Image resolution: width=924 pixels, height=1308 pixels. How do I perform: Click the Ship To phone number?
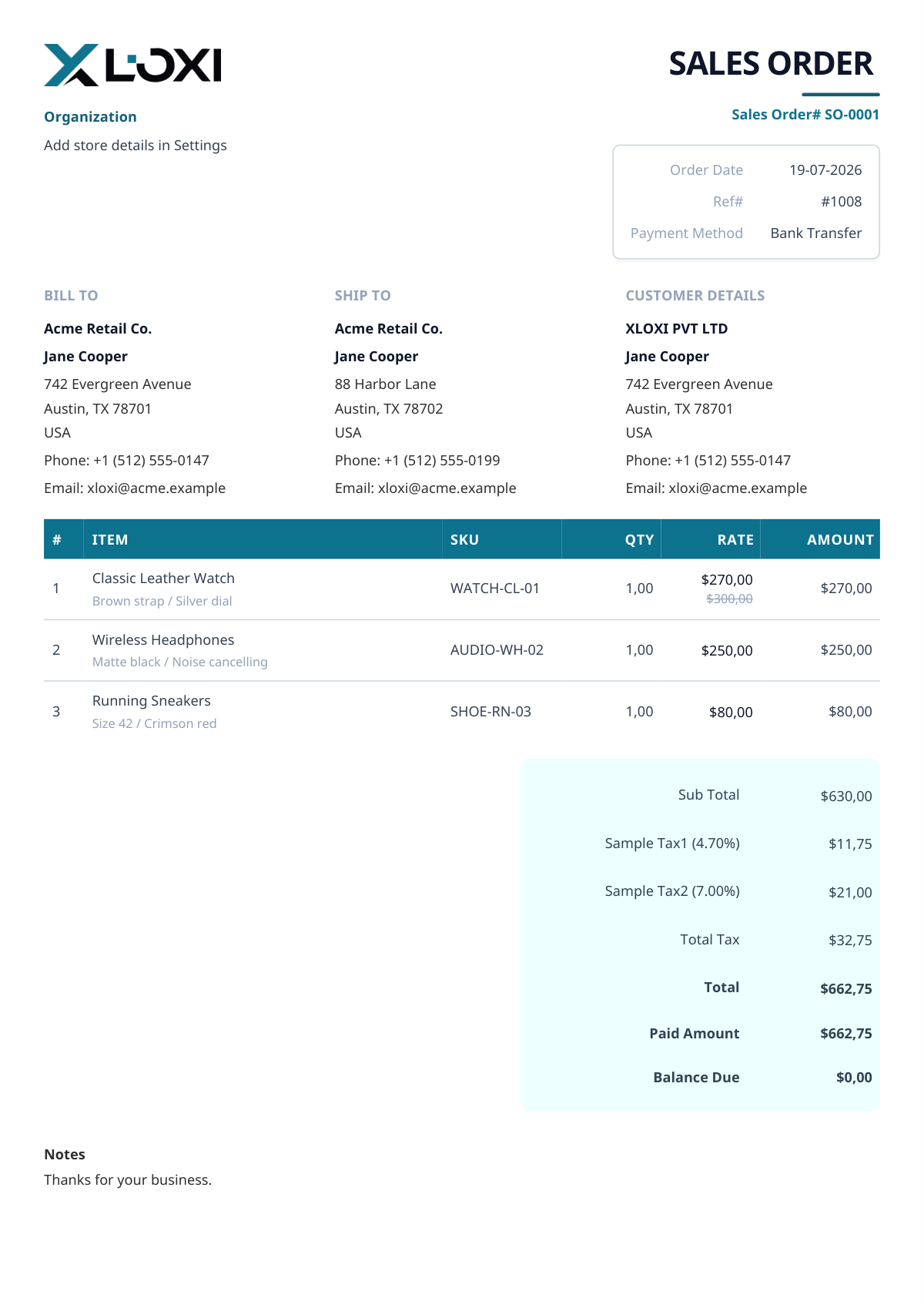coord(417,461)
